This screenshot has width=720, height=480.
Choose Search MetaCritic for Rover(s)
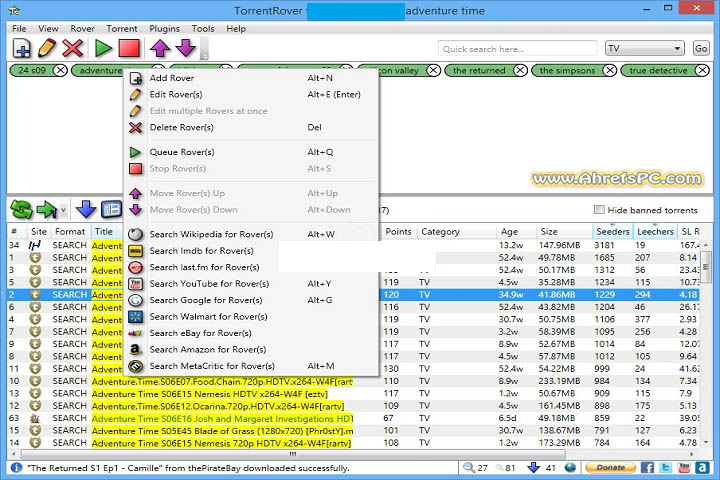pos(251,367)
